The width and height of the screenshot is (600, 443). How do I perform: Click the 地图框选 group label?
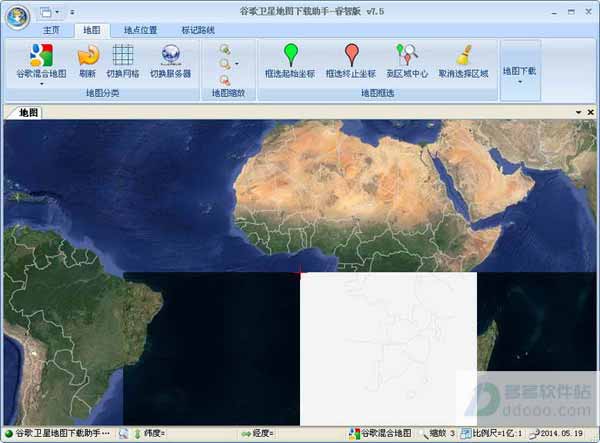click(378, 93)
